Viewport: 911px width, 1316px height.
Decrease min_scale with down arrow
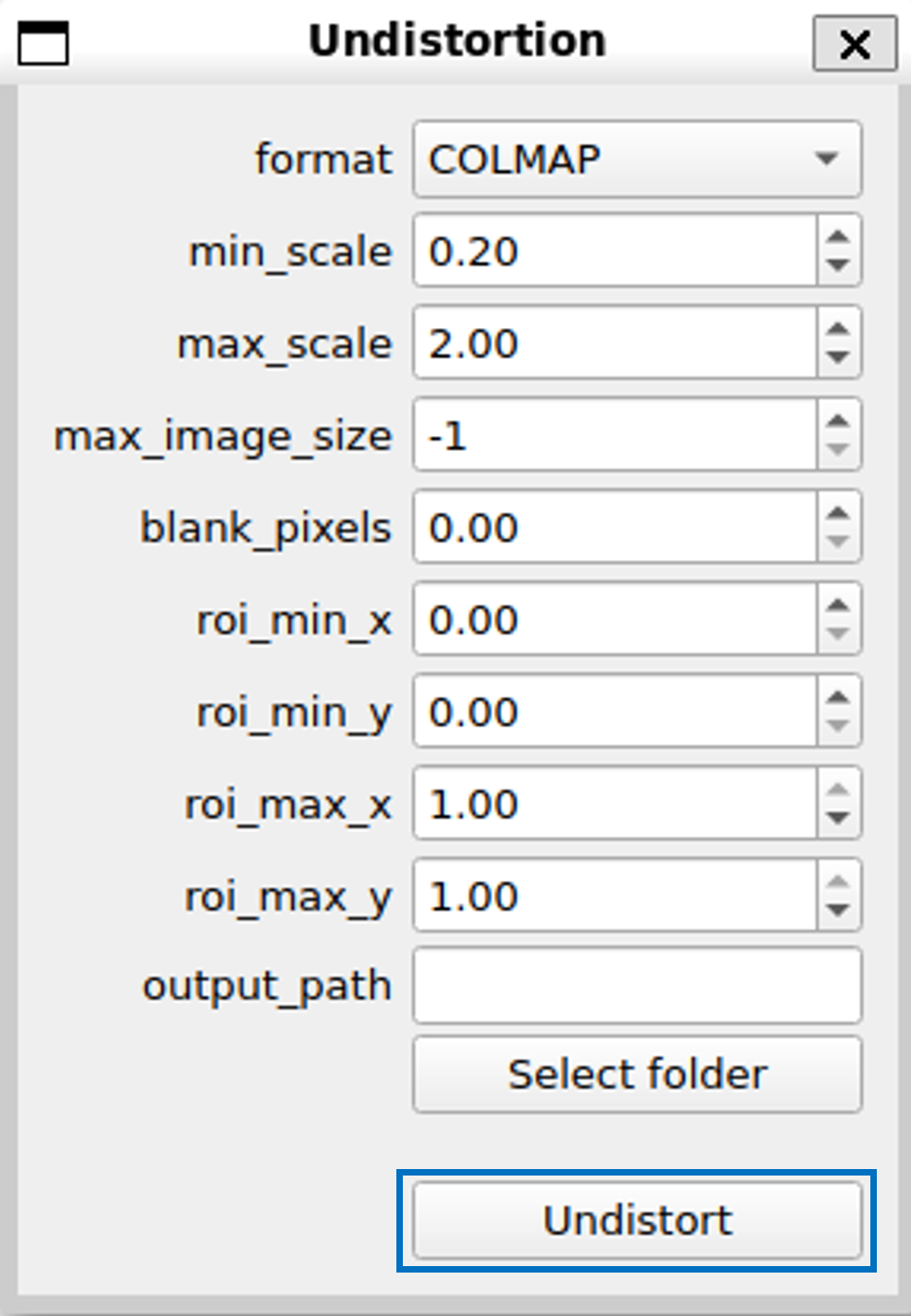(x=838, y=266)
